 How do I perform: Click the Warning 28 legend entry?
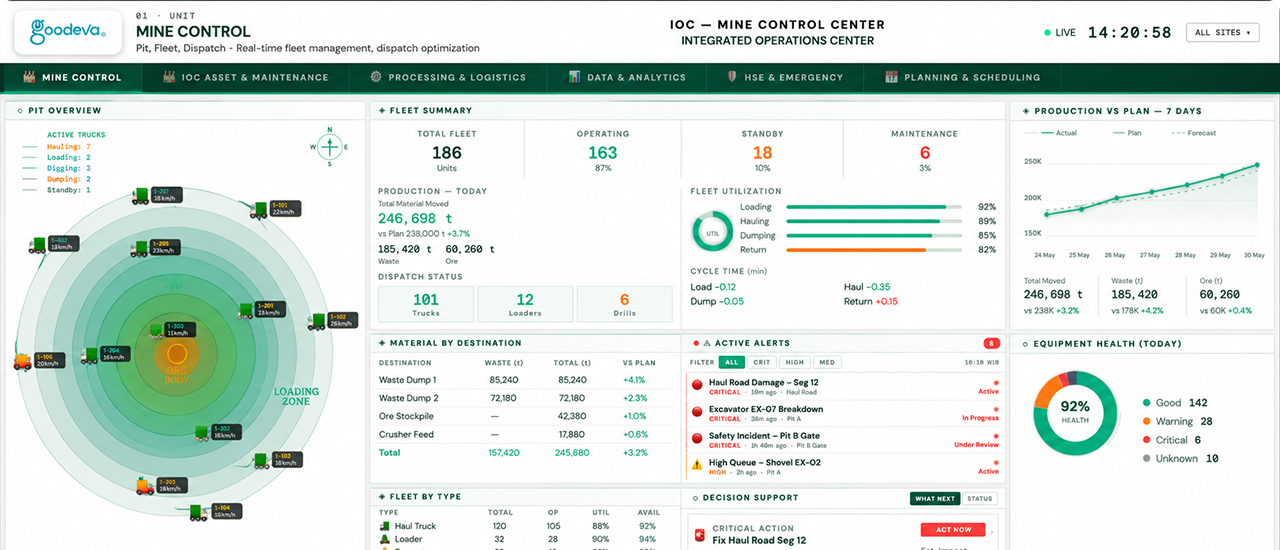[1177, 421]
